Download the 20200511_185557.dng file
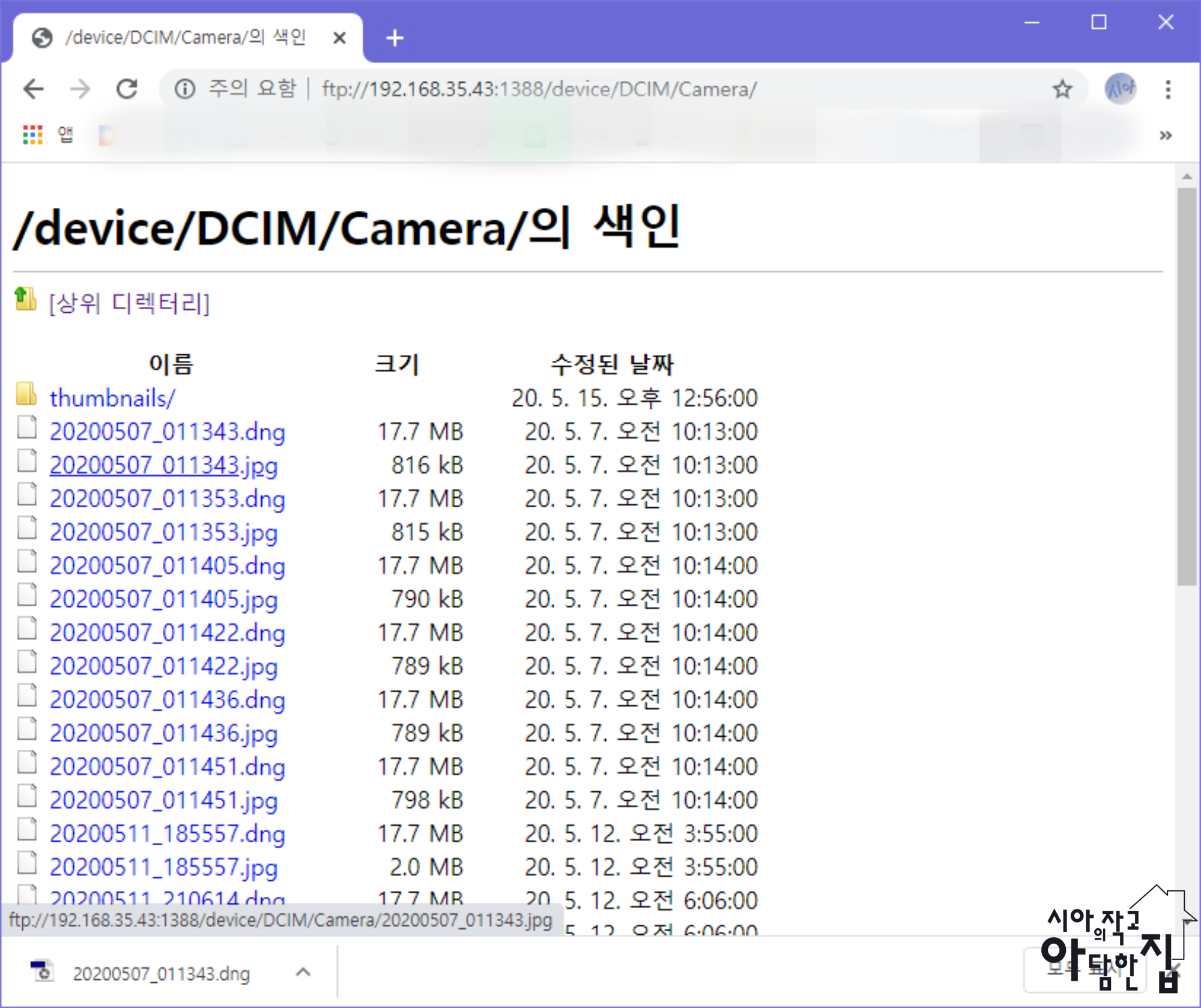The height and width of the screenshot is (1008, 1201). (167, 834)
